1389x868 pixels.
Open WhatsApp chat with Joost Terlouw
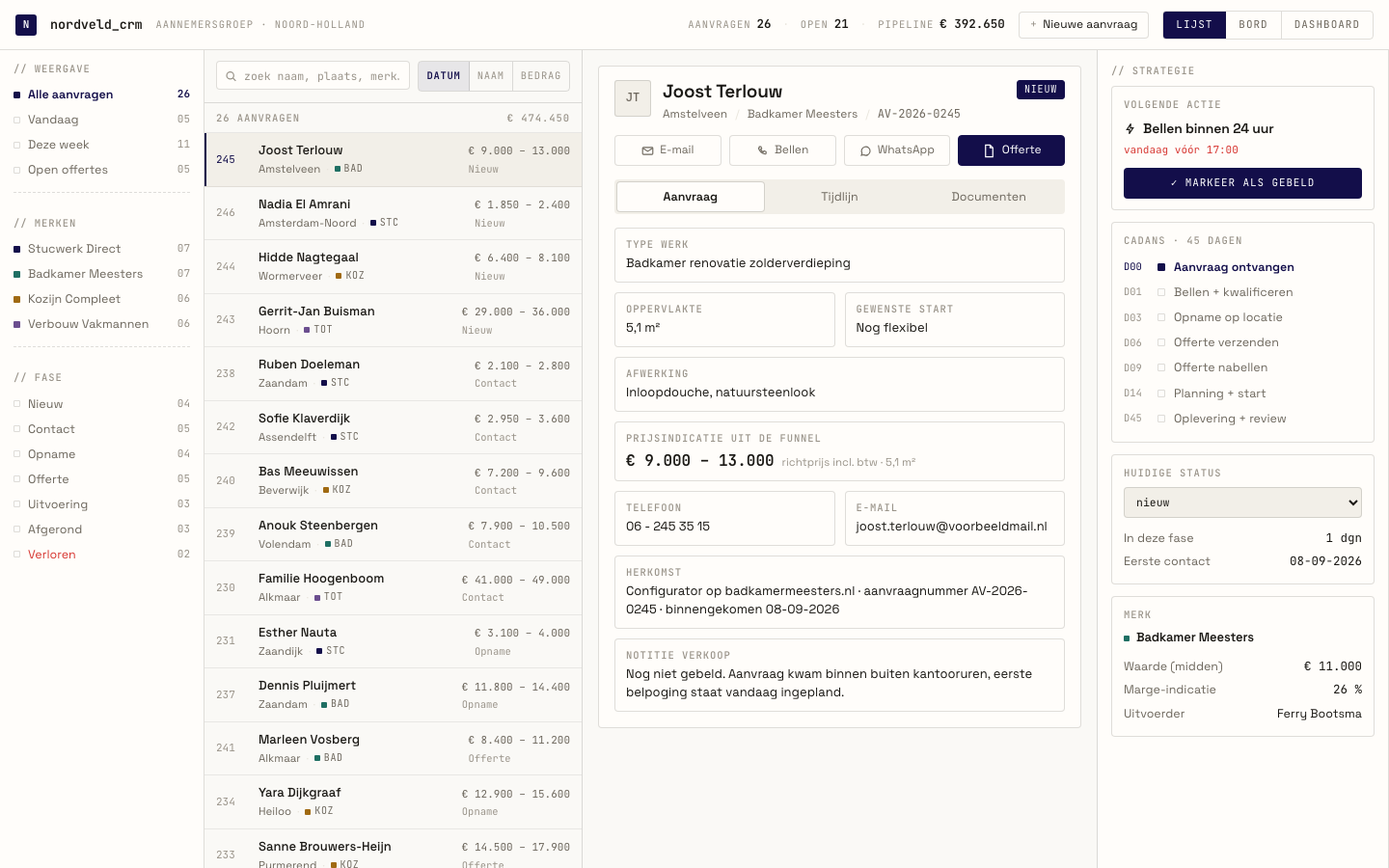pyautogui.click(x=897, y=150)
